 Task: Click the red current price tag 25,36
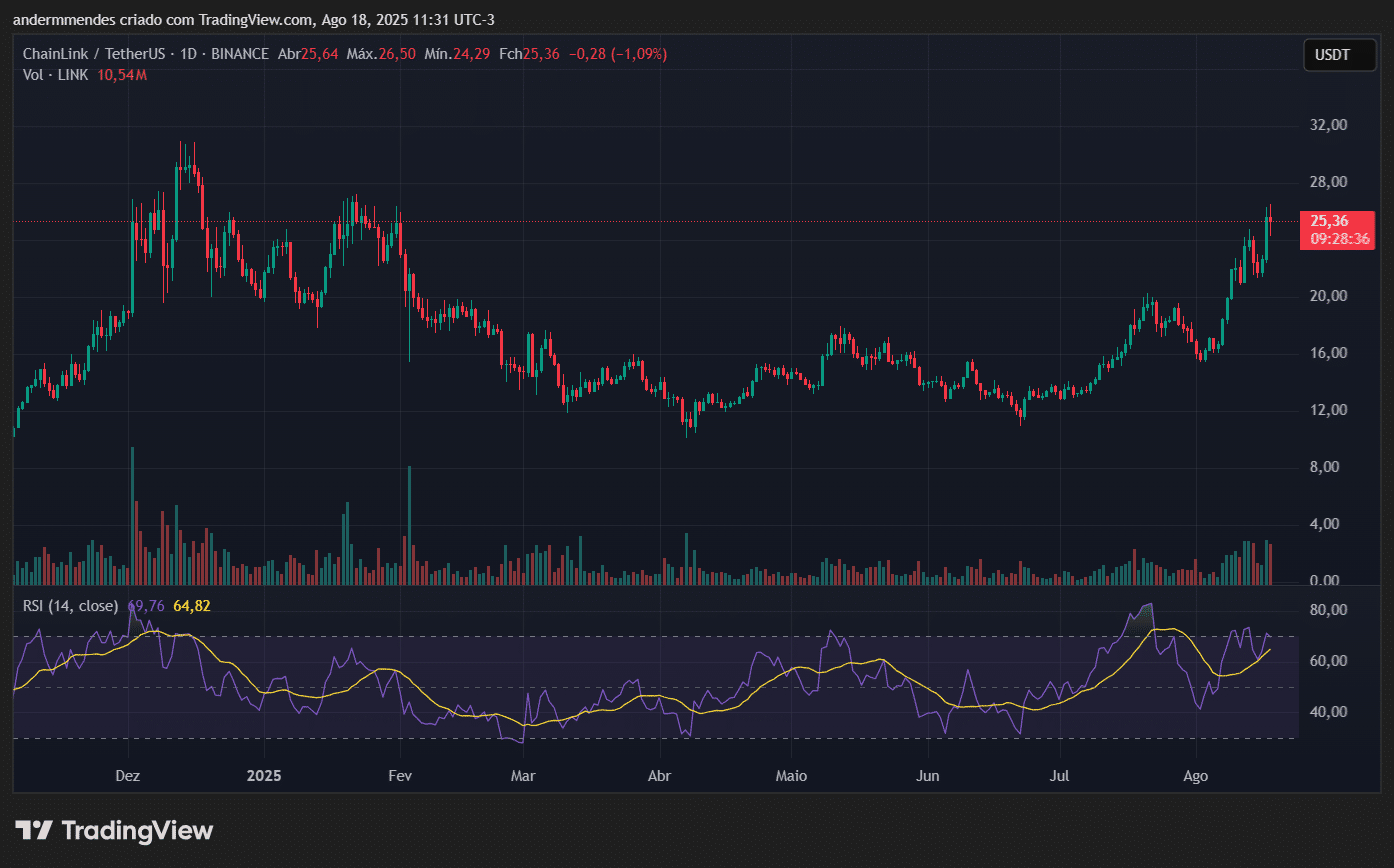pyautogui.click(x=1330, y=218)
